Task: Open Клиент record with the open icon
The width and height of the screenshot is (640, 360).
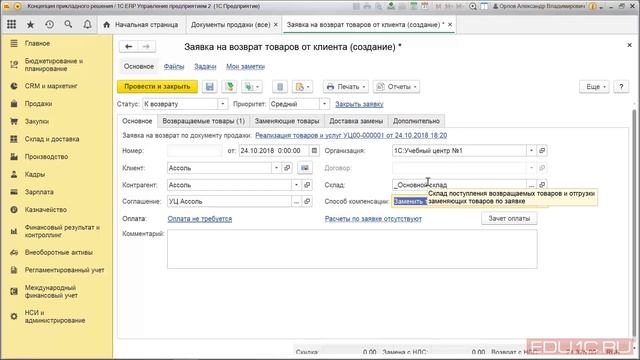Action: tap(287, 168)
